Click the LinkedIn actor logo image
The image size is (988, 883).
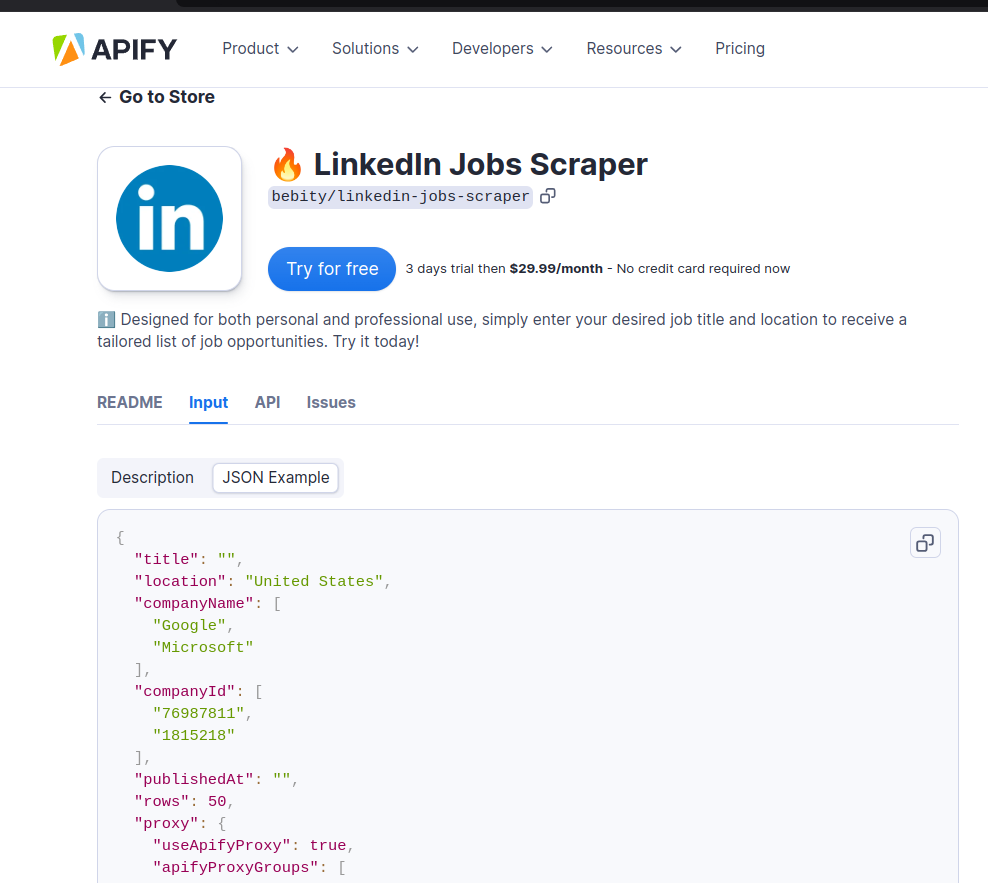[x=169, y=219]
